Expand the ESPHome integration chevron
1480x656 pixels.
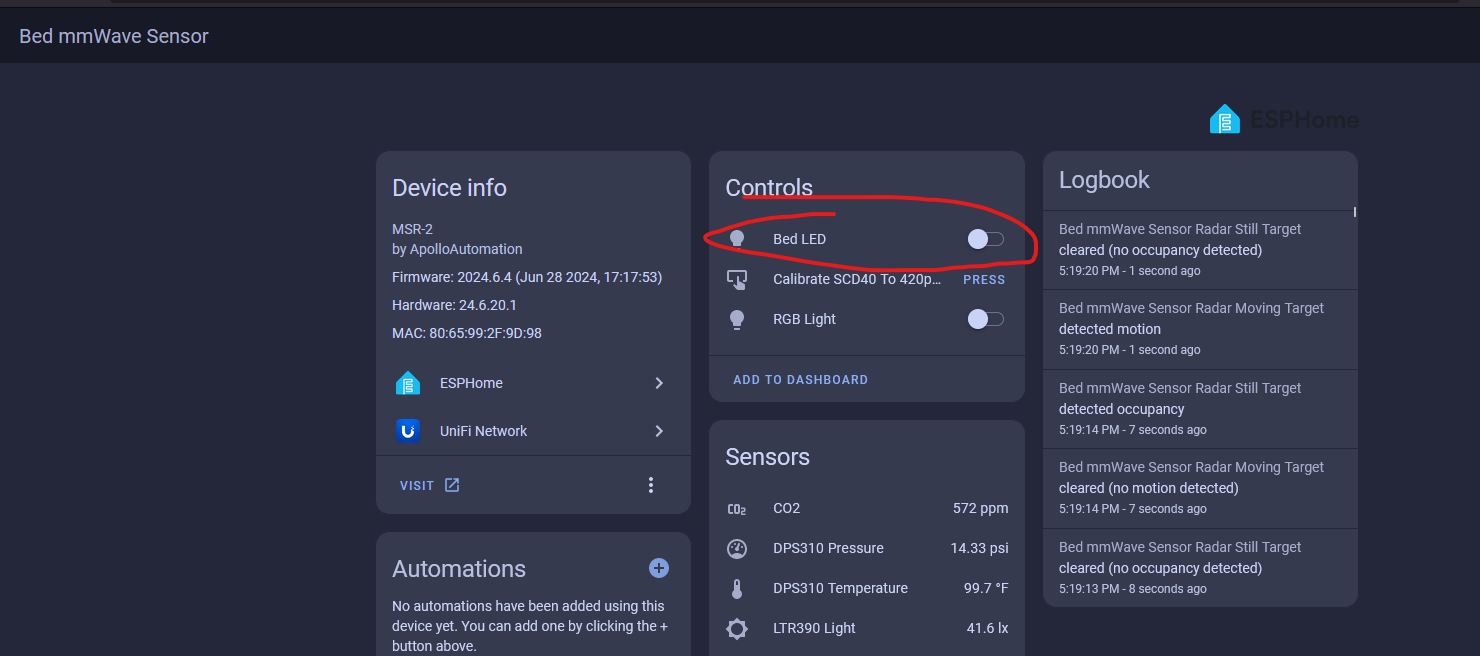tap(659, 383)
